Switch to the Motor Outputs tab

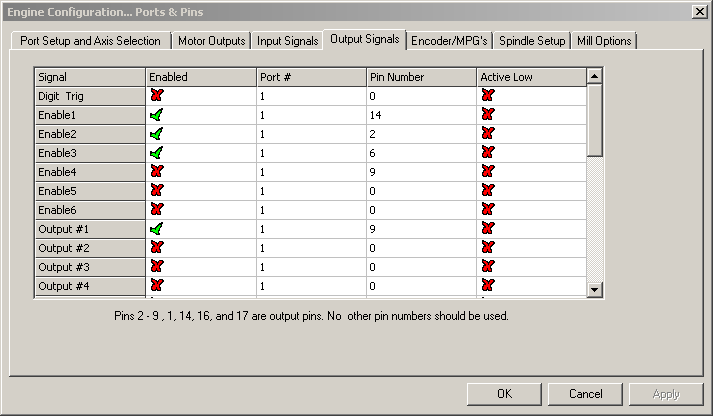point(211,41)
